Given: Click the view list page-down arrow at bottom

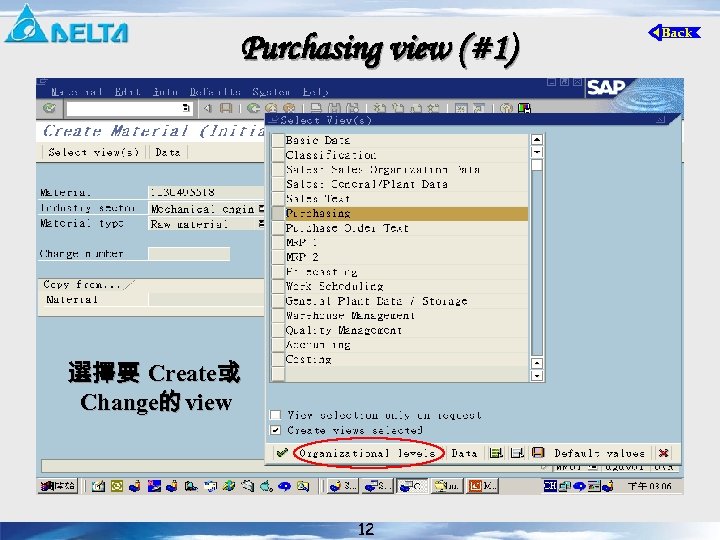Looking at the screenshot, I should pos(537,376).
